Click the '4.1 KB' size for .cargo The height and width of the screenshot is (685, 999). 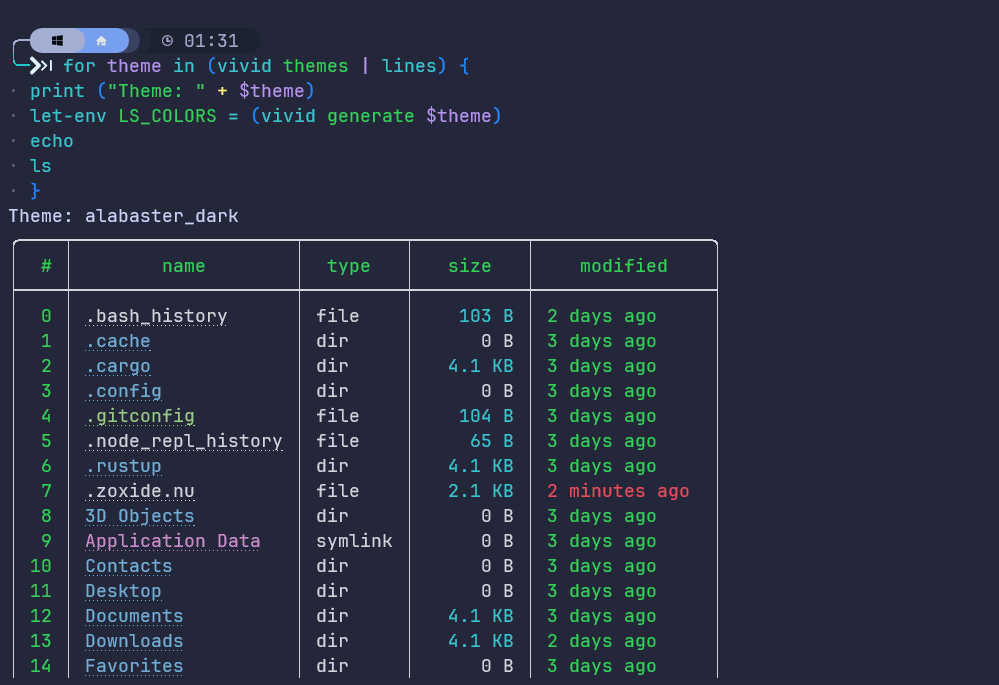coord(480,366)
